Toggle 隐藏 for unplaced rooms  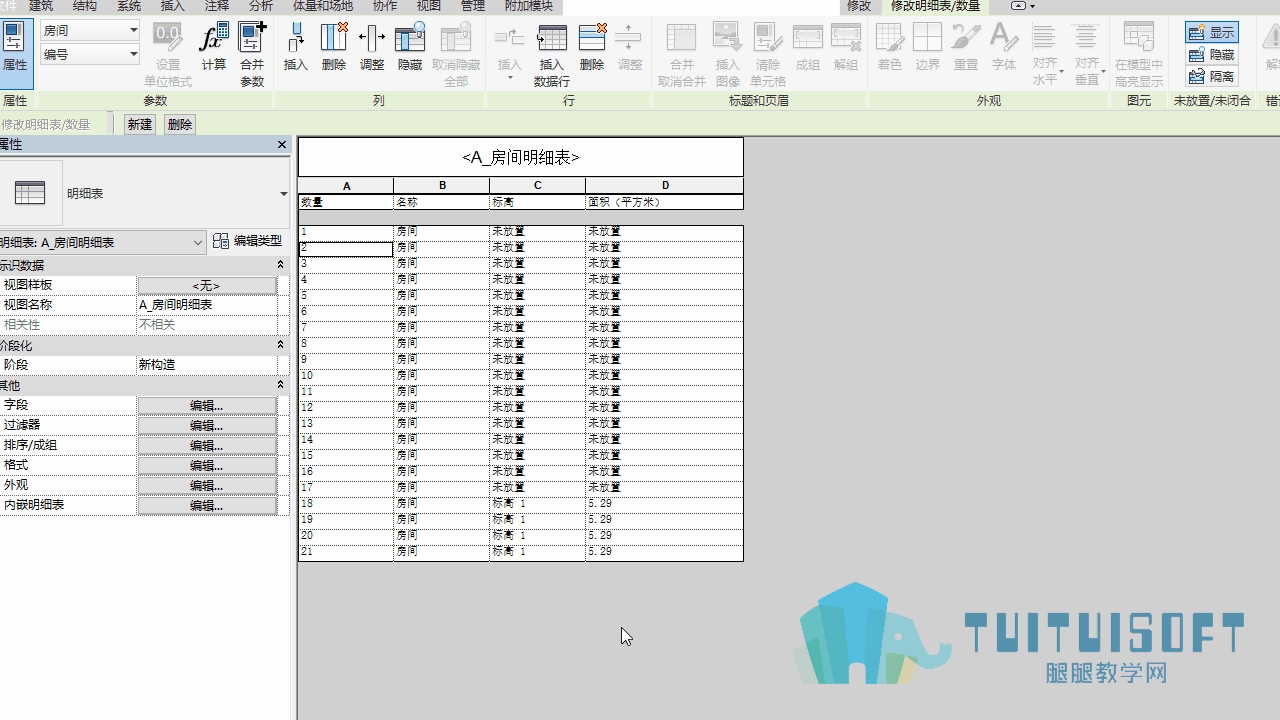coord(1212,55)
